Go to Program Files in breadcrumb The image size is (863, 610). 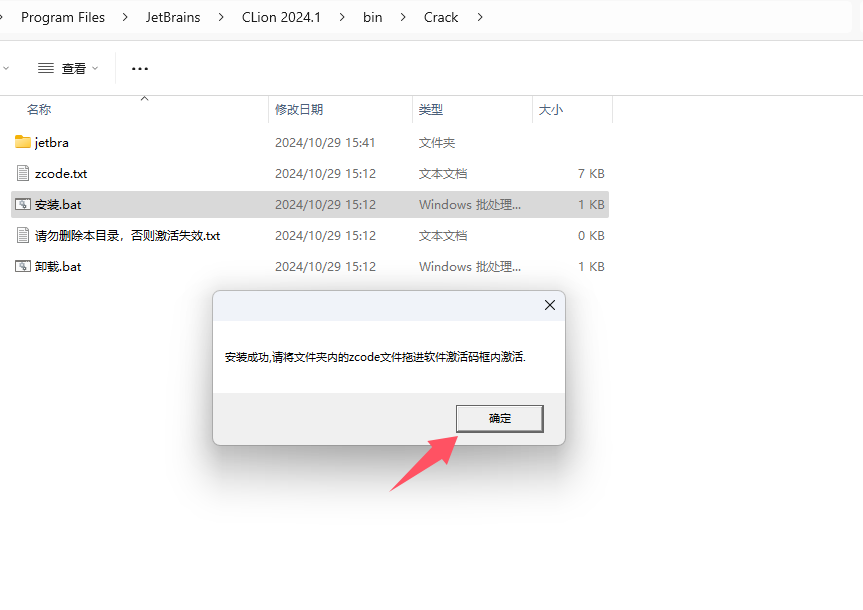tap(63, 18)
